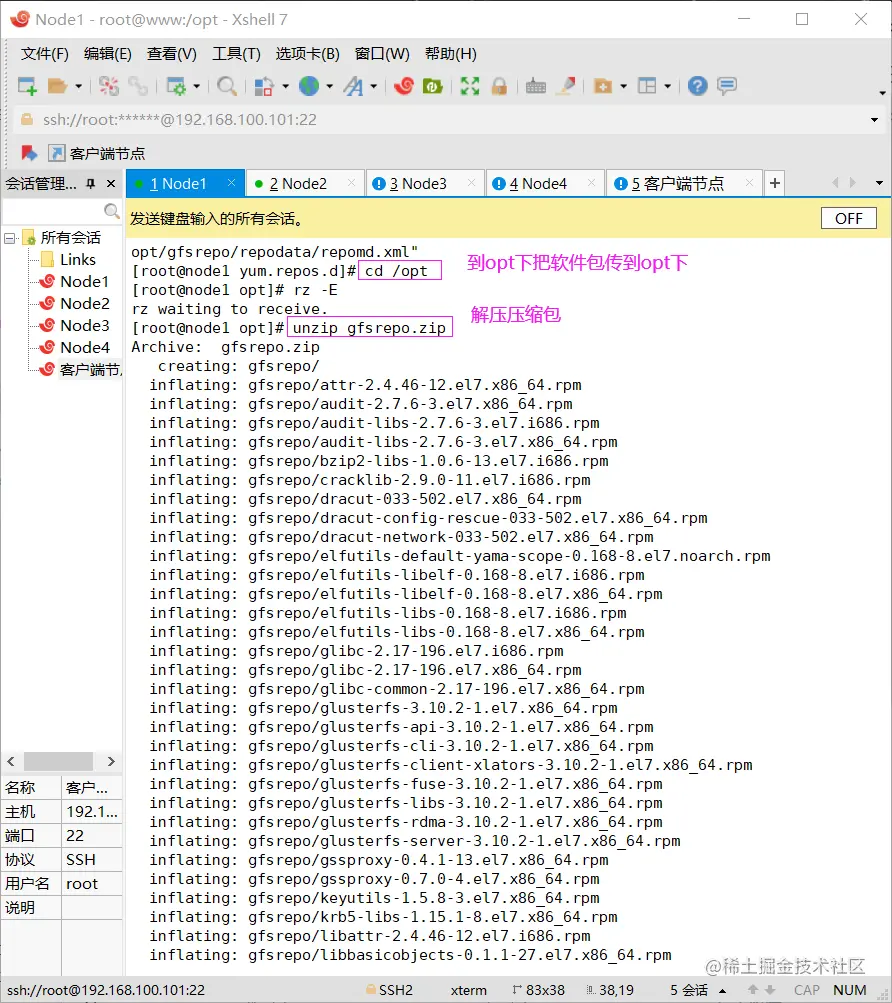Viewport: 892px width, 1003px height.
Task: Click the ssh address bar field
Action: tap(448, 120)
